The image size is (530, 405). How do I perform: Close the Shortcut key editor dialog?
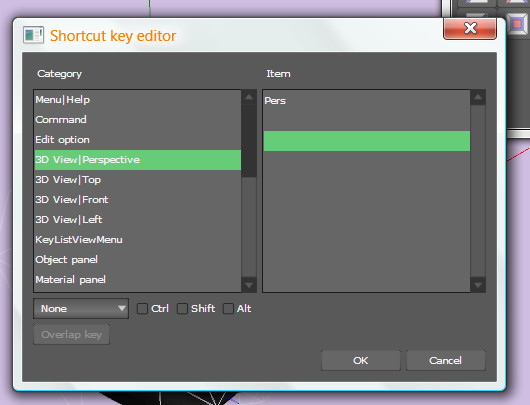click(470, 28)
